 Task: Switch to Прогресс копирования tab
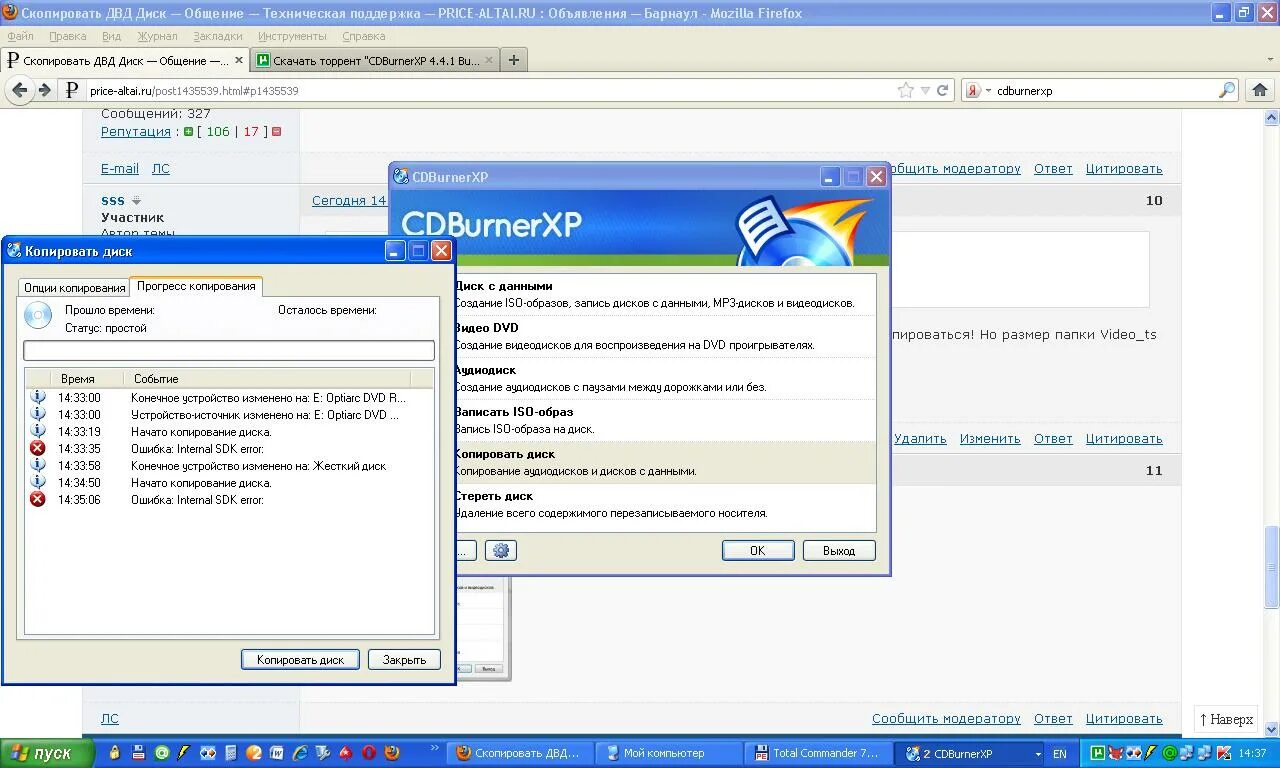pyautogui.click(x=196, y=286)
